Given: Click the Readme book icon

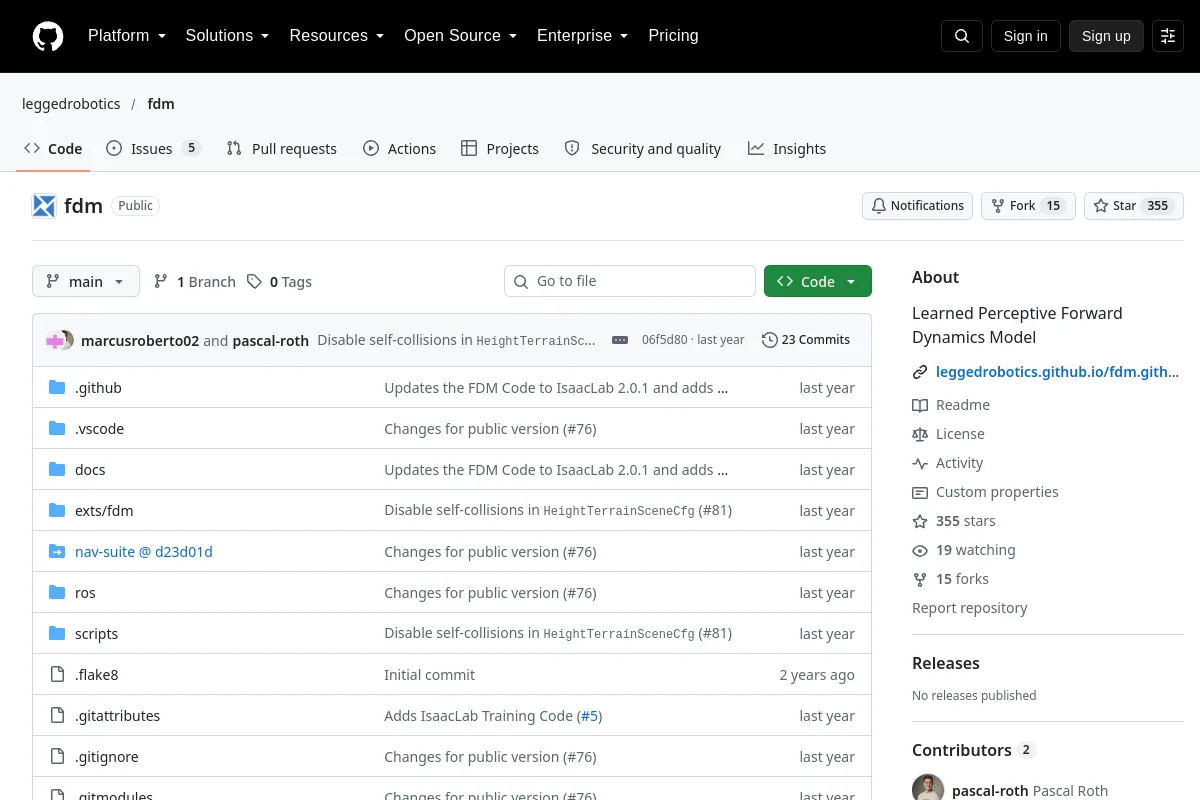Looking at the screenshot, I should coord(920,405).
